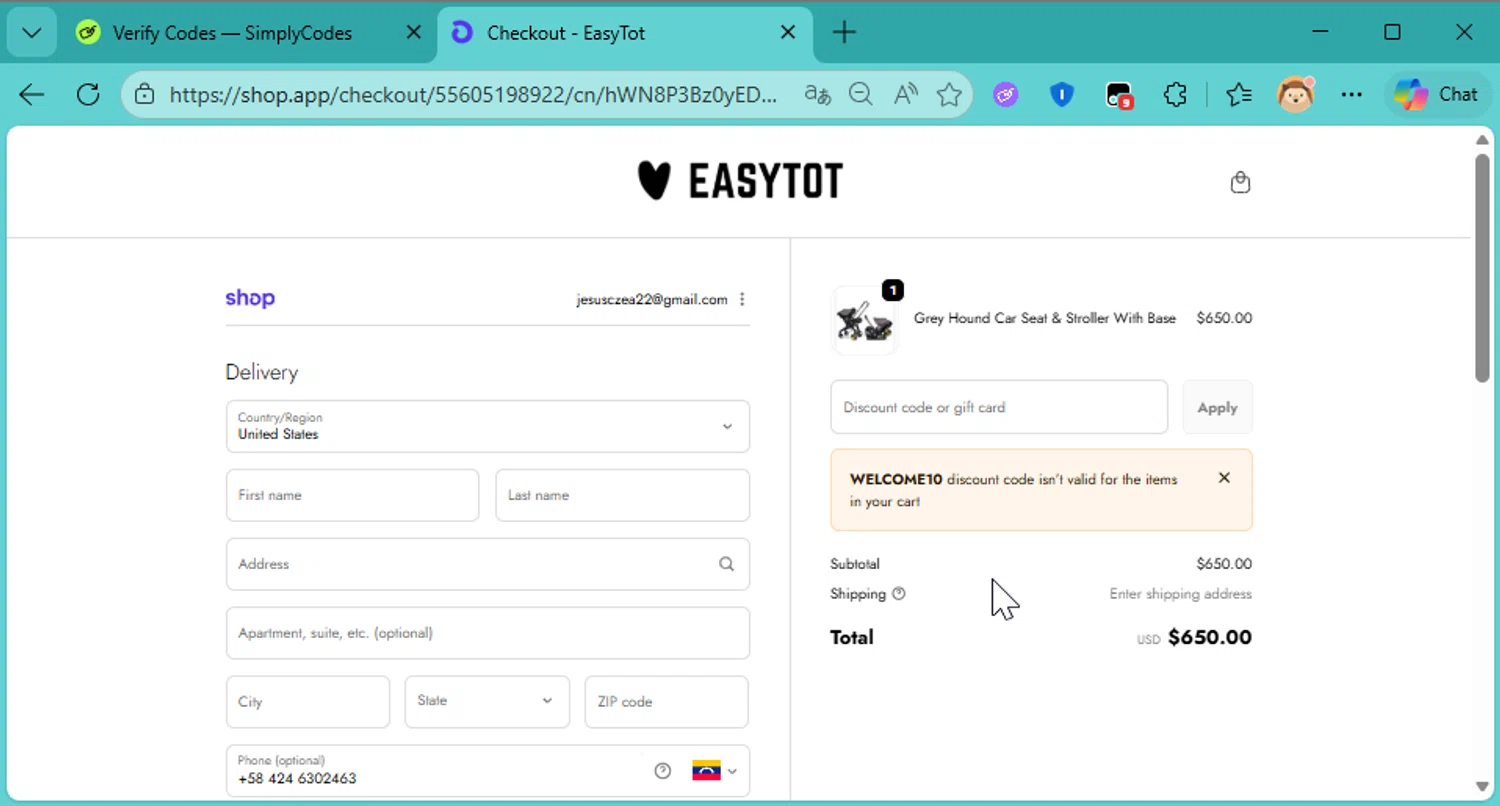Image resolution: width=1500 pixels, height=806 pixels.
Task: Open Copilot Chat button
Action: [1437, 95]
